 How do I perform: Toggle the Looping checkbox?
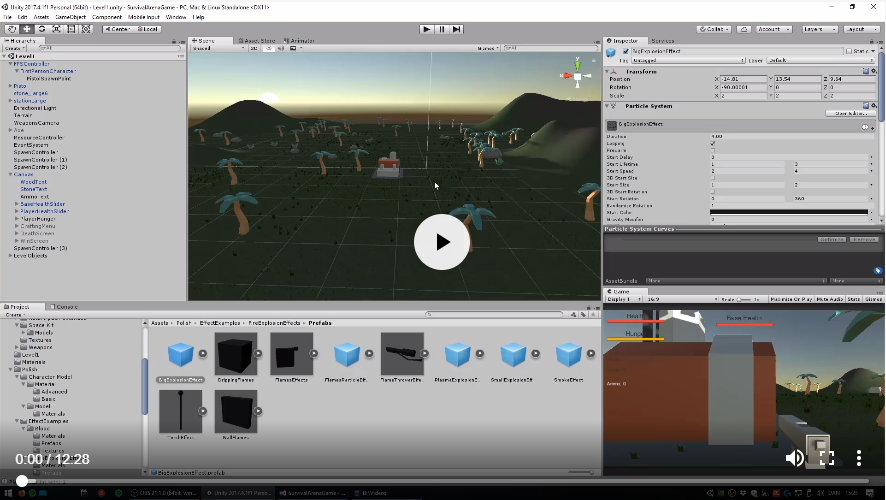click(713, 144)
